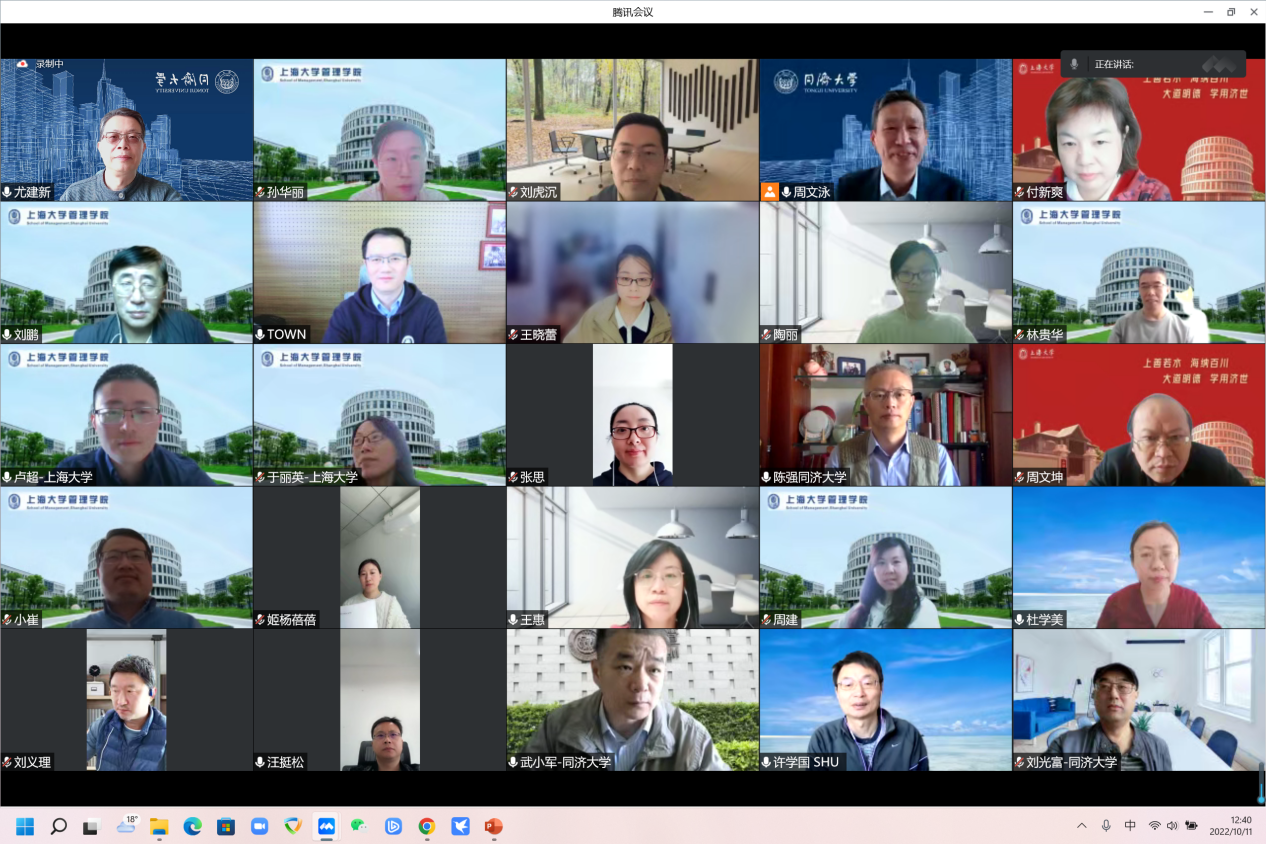Open PowerPoint from the taskbar
The height and width of the screenshot is (844, 1266).
[x=493, y=826]
